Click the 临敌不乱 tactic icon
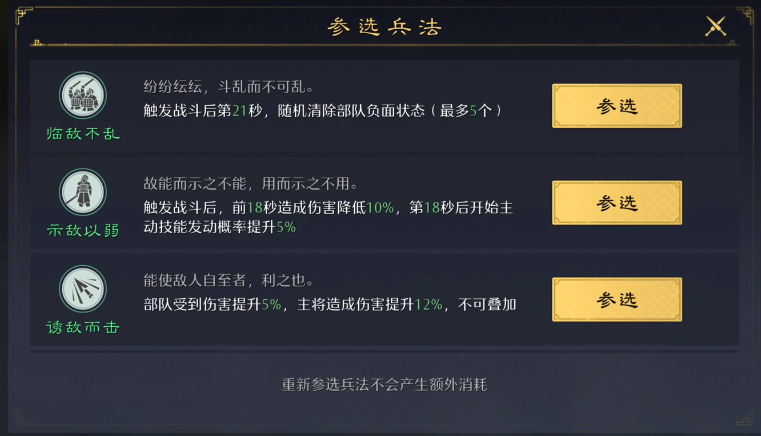761x436 pixels. point(83,96)
